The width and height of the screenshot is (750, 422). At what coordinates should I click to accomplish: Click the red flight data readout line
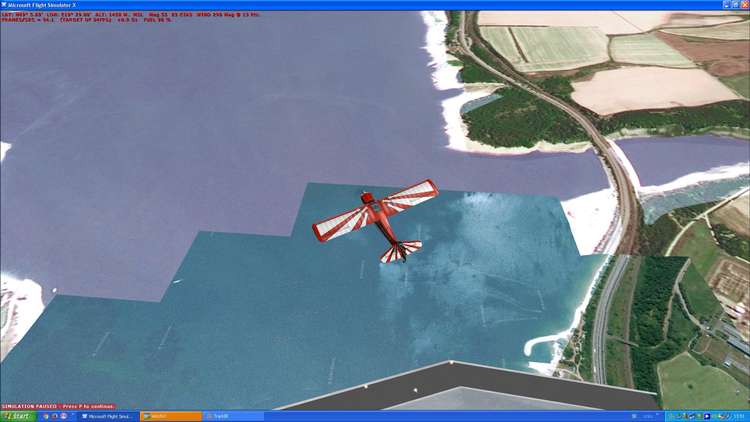pos(130,15)
